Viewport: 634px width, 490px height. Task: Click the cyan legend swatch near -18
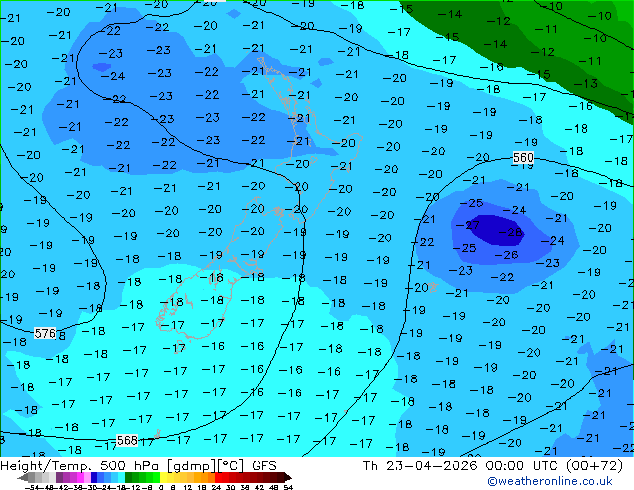121,478
